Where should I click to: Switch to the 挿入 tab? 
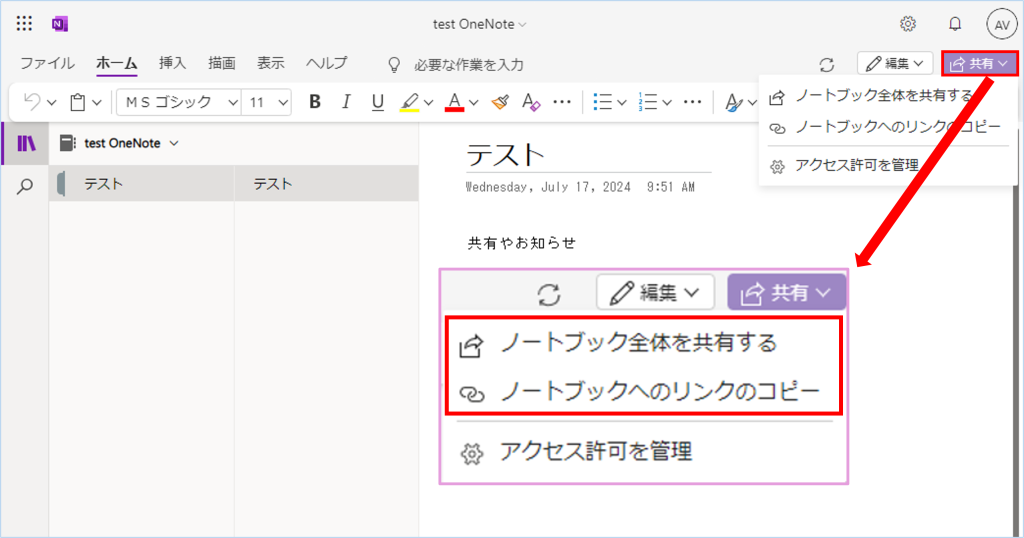point(172,63)
